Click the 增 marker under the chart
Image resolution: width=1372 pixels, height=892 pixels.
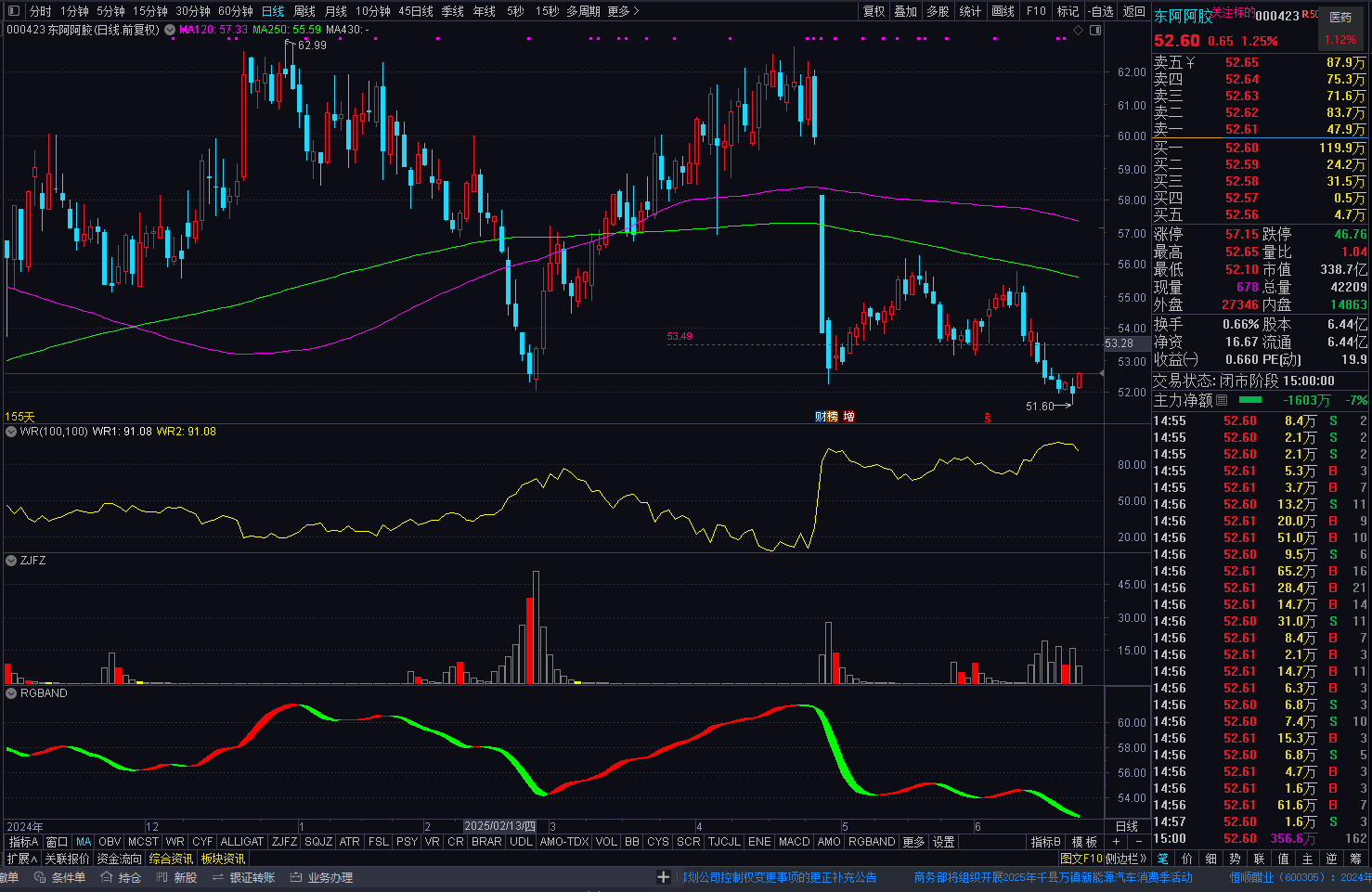(848, 417)
